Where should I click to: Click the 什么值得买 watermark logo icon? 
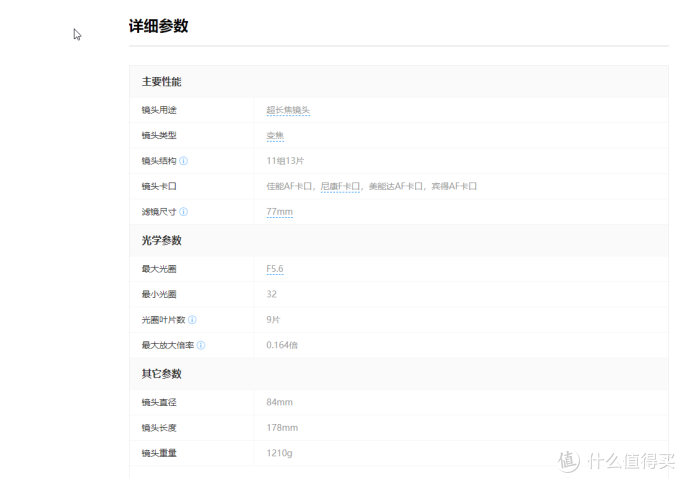pos(568,460)
